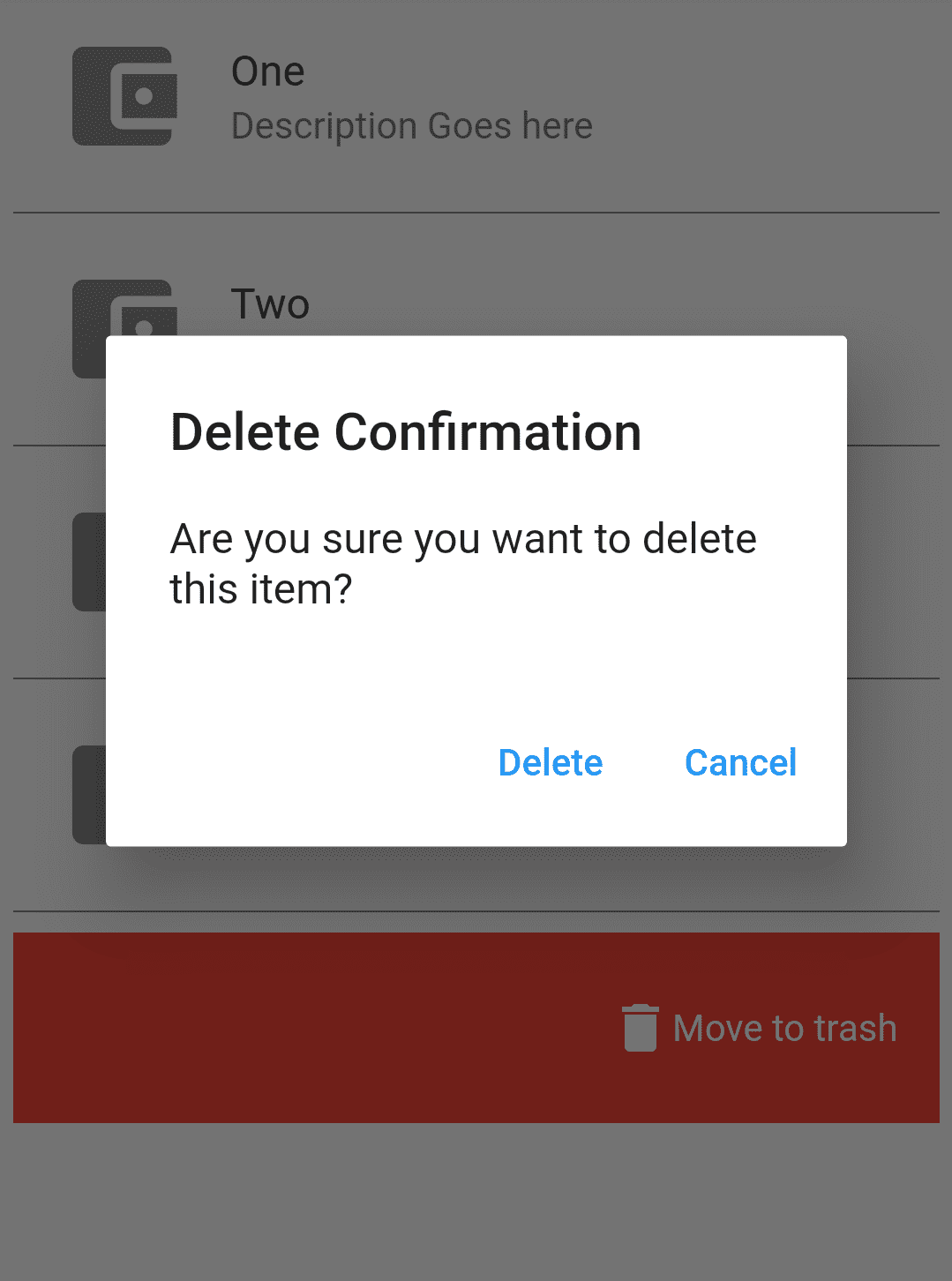Click the wallet icon beside item Two
This screenshot has width=952, height=1281.
[124, 308]
